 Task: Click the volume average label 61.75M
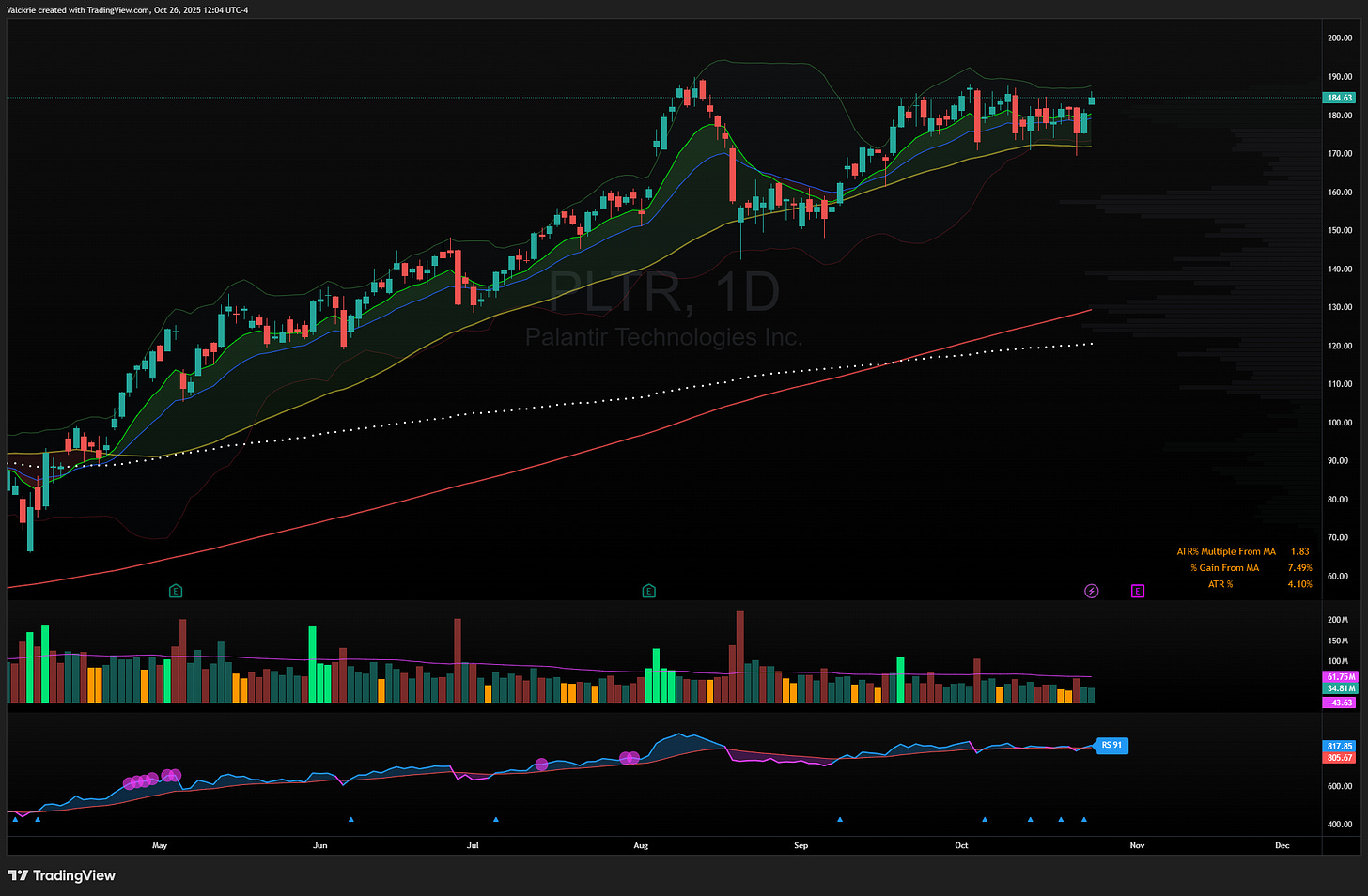tap(1339, 677)
